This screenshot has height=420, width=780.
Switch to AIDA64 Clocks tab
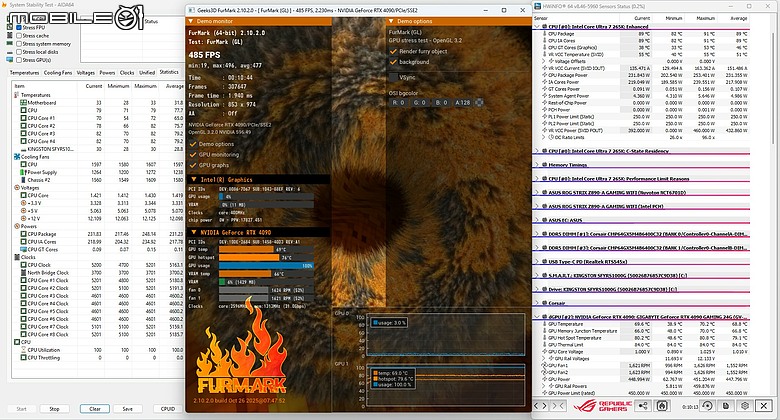click(127, 73)
